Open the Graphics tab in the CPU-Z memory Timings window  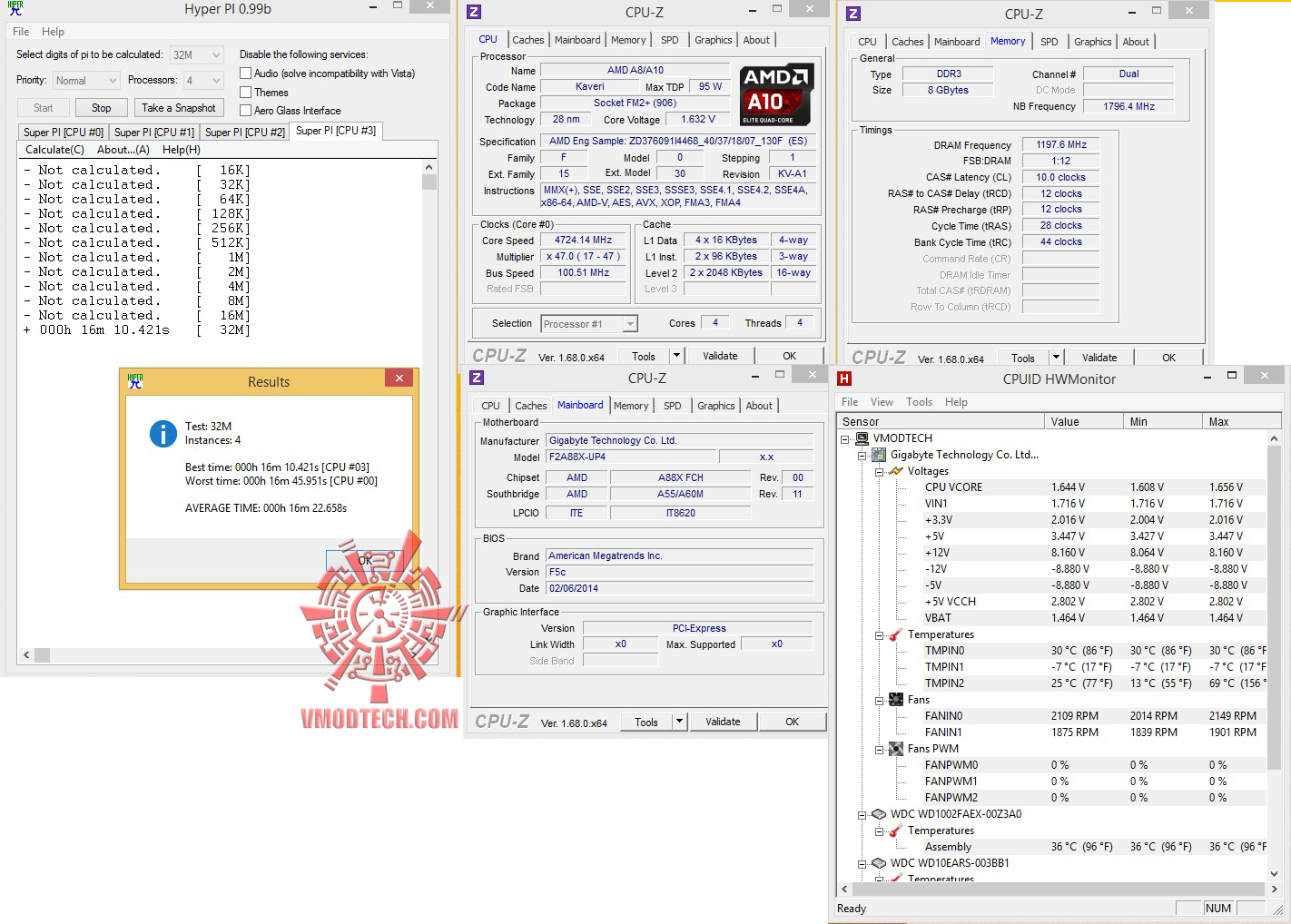1092,42
